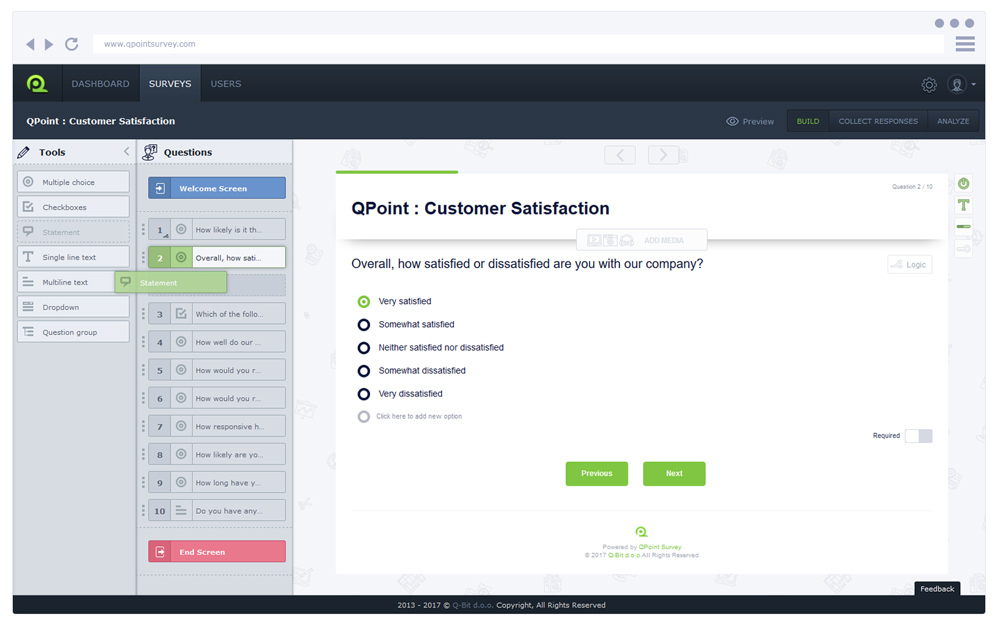1000x626 pixels.
Task: Choose the 'Very satisfied' radio option
Action: 364,302
